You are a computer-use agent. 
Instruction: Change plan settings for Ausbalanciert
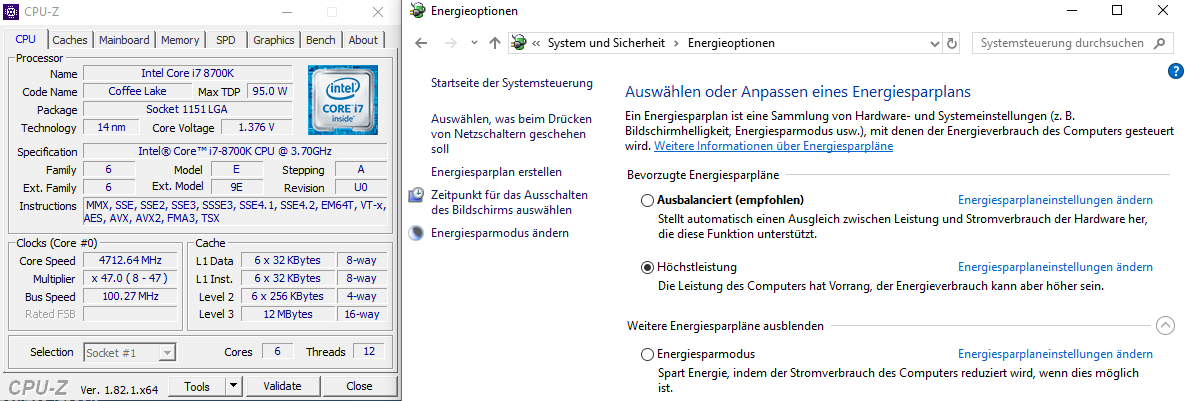1055,200
